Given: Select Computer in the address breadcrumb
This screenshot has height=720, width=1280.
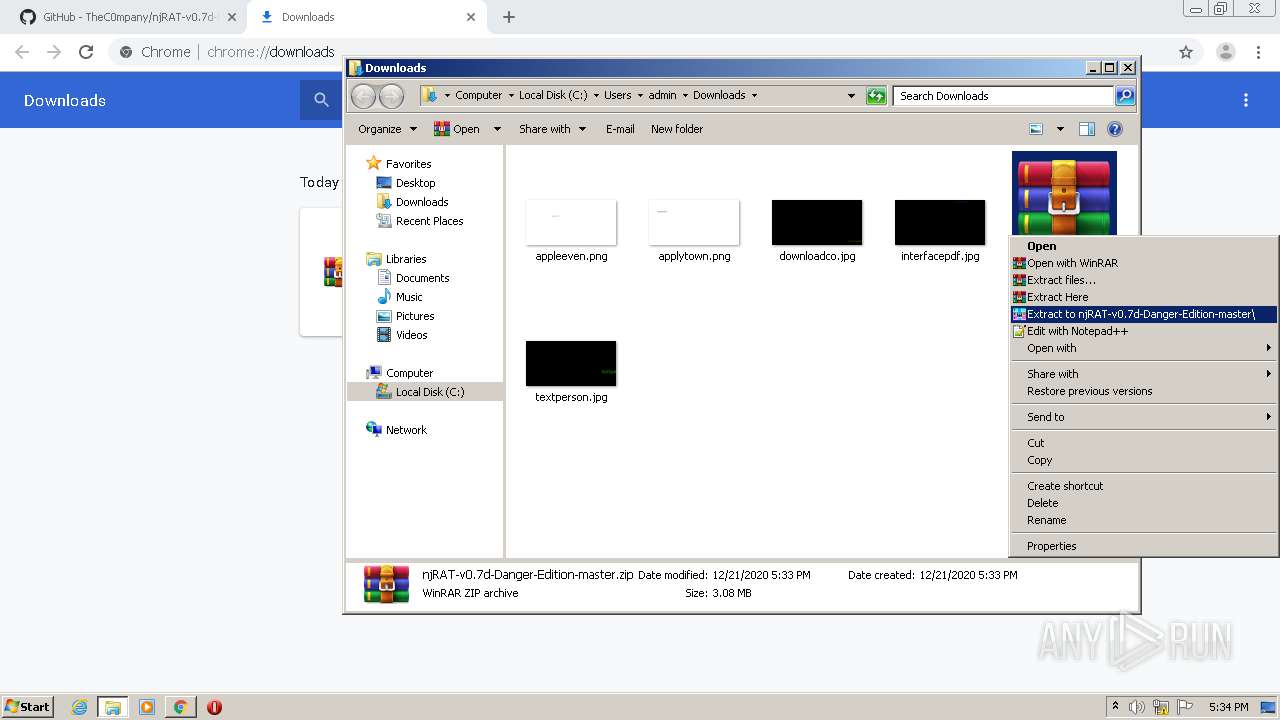Looking at the screenshot, I should point(479,95).
